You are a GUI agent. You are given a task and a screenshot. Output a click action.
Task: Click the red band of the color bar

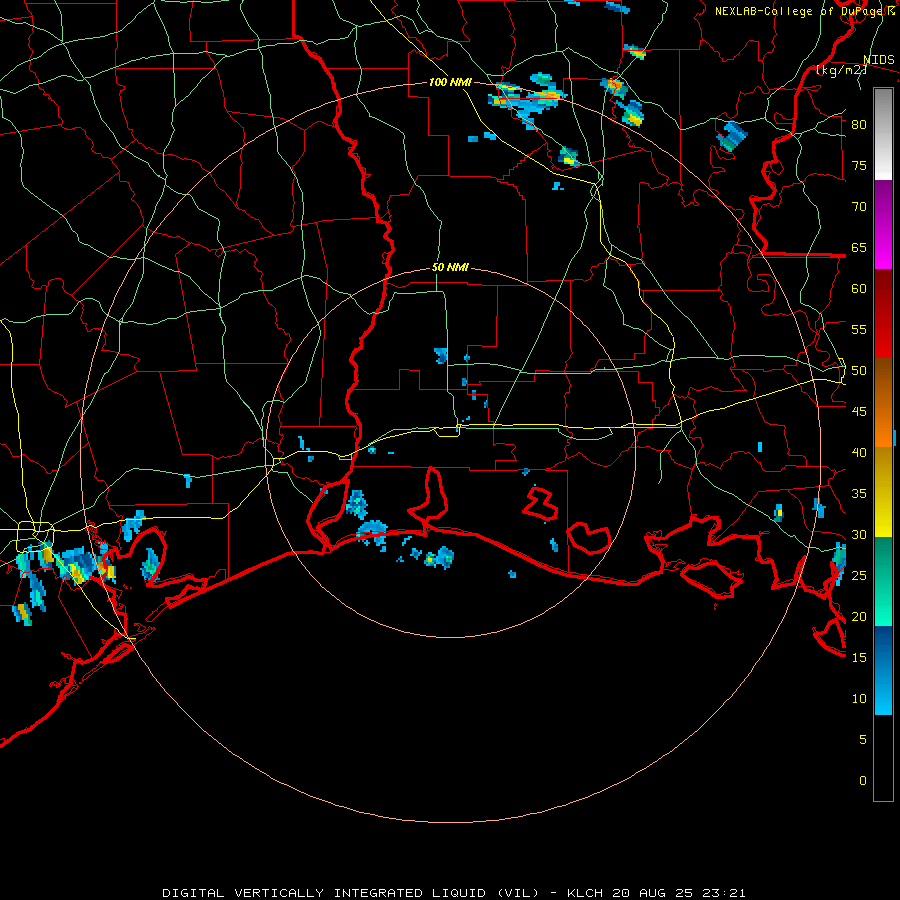pyautogui.click(x=883, y=314)
